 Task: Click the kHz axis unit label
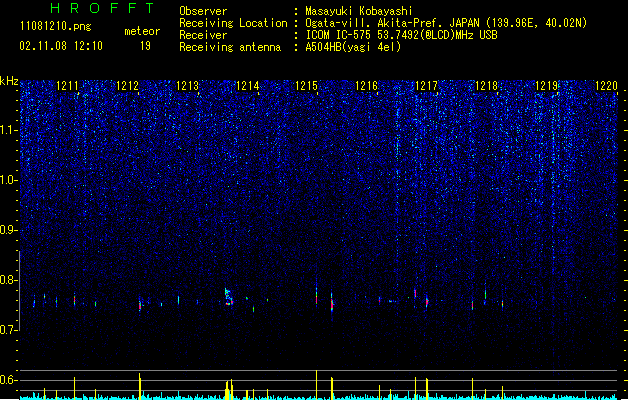coord(9,81)
